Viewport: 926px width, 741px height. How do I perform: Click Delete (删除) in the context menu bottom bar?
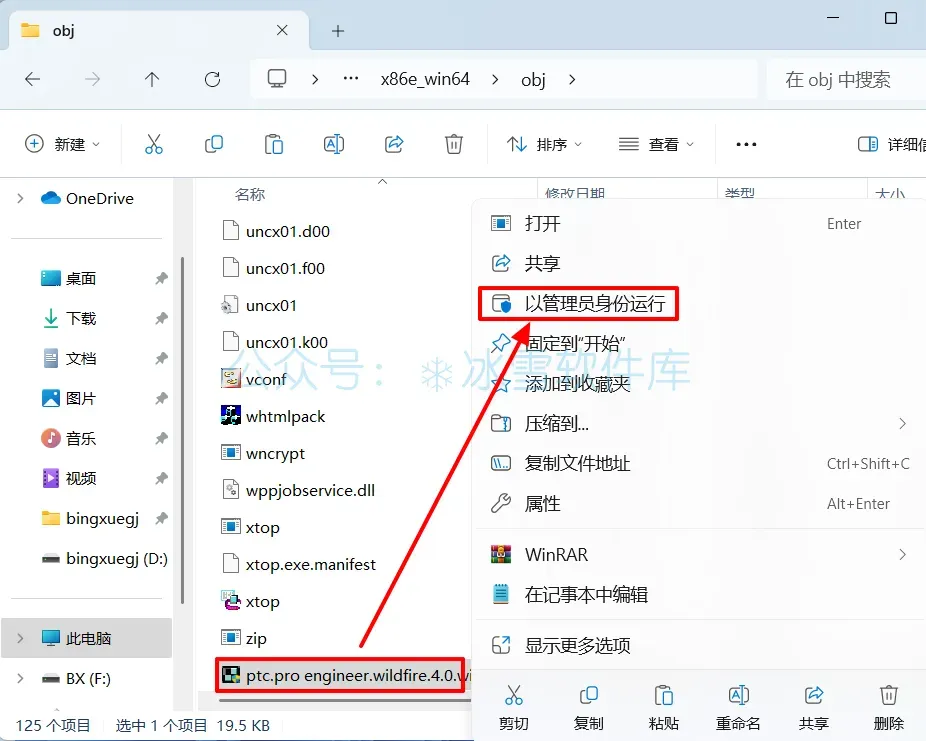(x=888, y=707)
